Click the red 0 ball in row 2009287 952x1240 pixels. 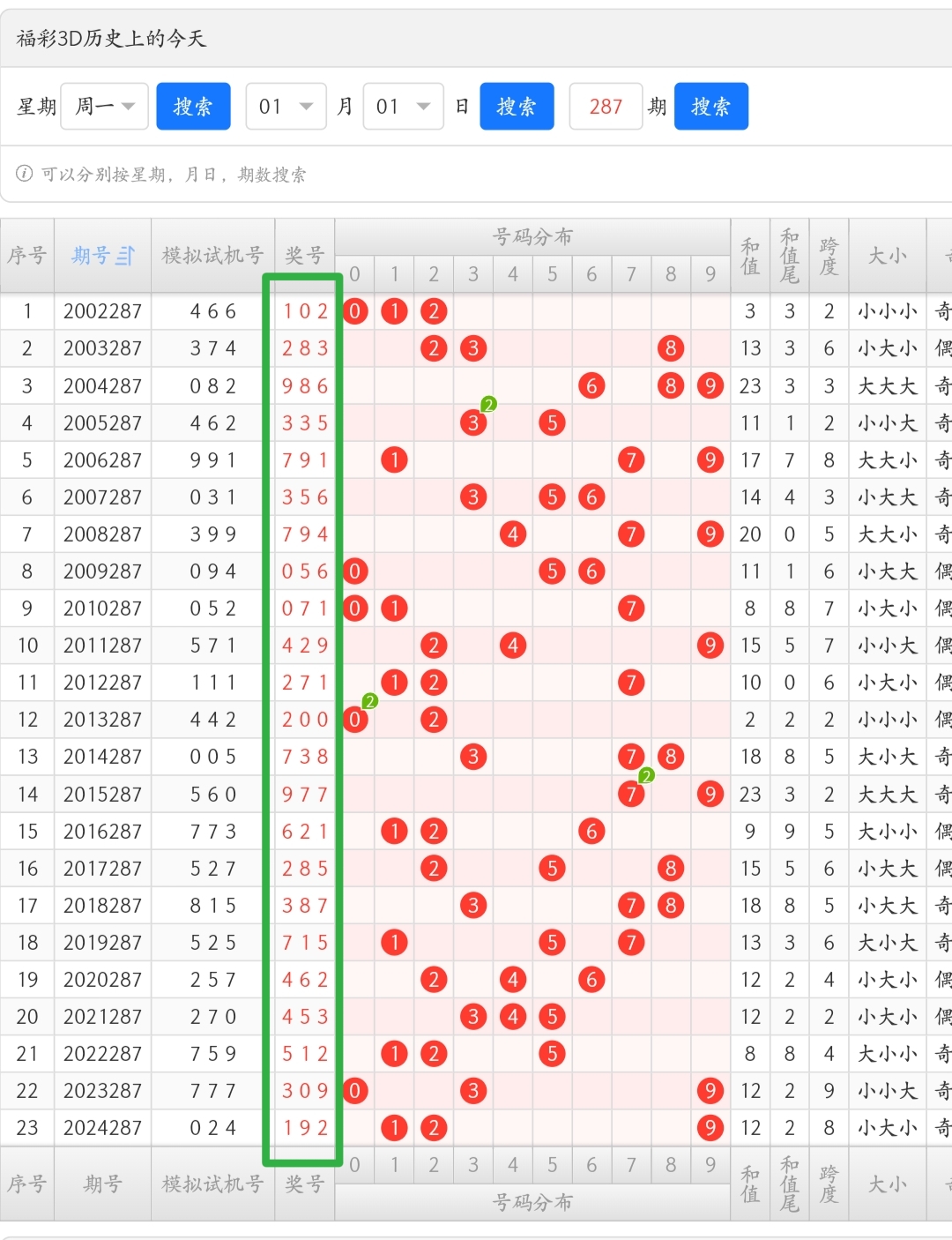click(354, 571)
